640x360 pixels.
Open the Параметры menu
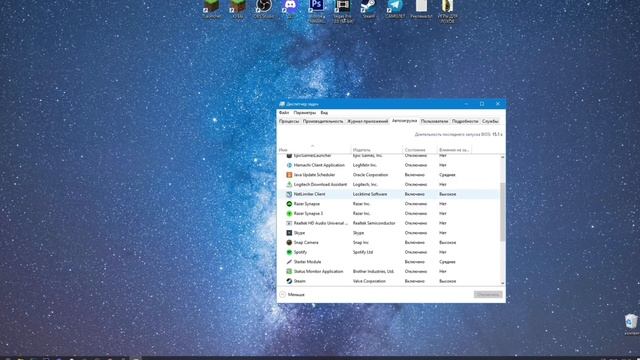(305, 113)
